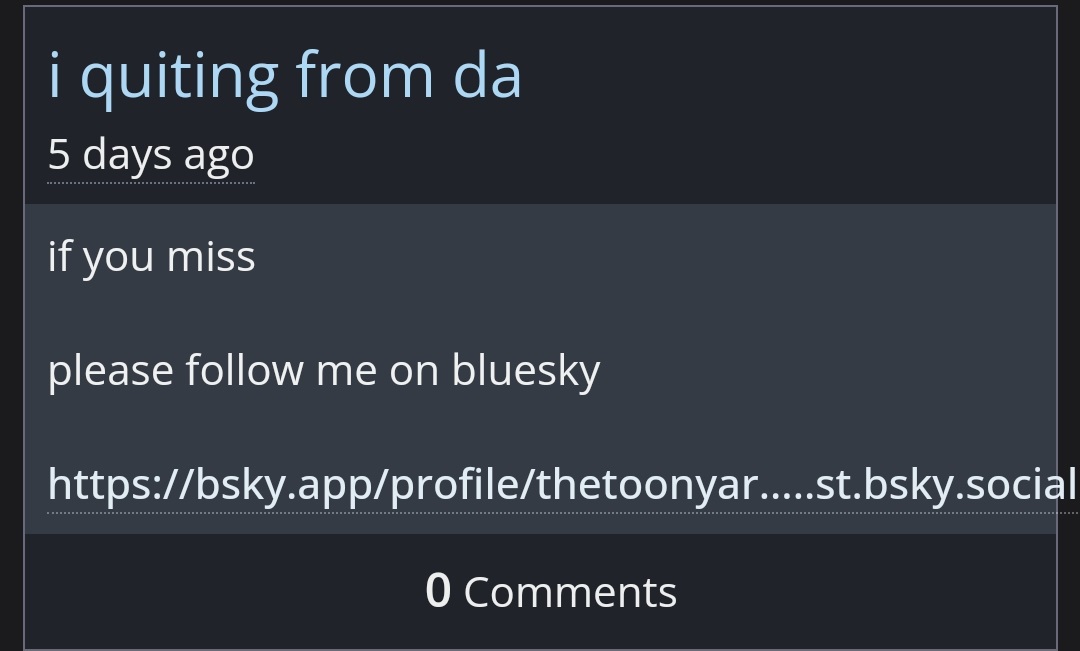Image resolution: width=1080 pixels, height=651 pixels.
Task: Click the word "da" in the title
Action: (x=487, y=76)
